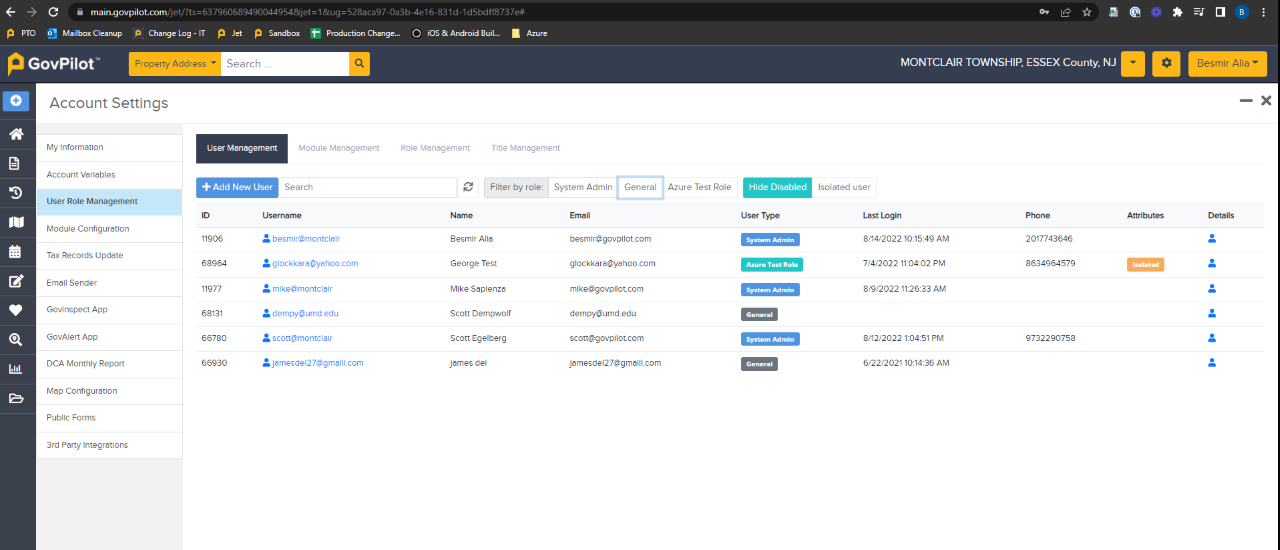Viewport: 1280px width, 550px height.
Task: Click the history clock sidebar icon
Action: pyautogui.click(x=16, y=193)
